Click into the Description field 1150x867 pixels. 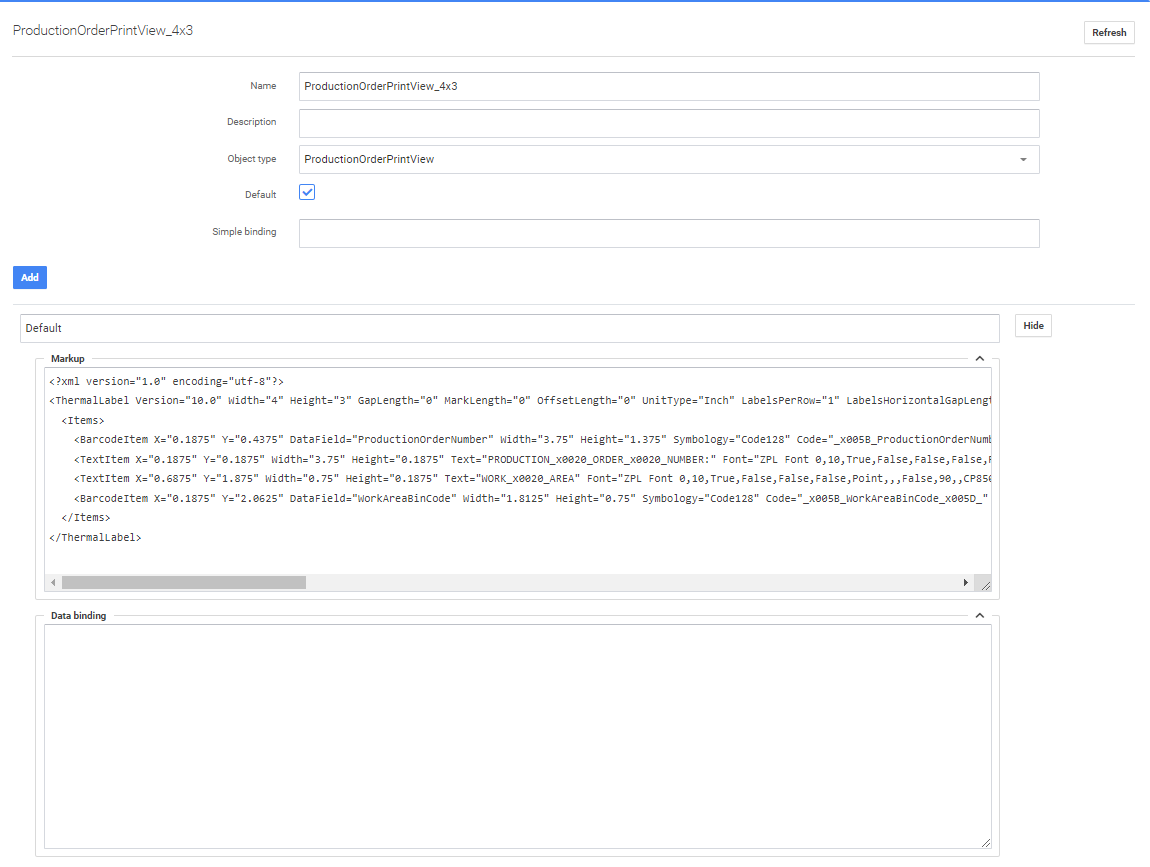point(668,123)
